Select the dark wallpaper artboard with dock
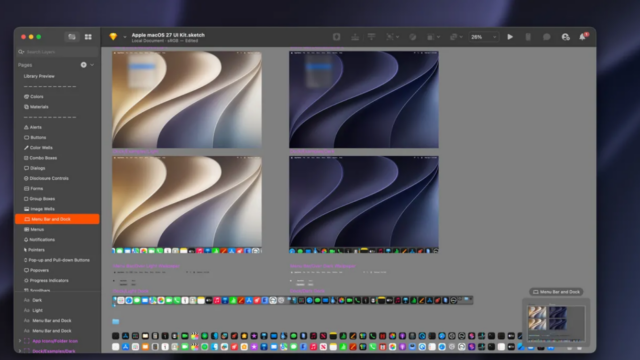The width and height of the screenshot is (640, 360). tap(364, 204)
